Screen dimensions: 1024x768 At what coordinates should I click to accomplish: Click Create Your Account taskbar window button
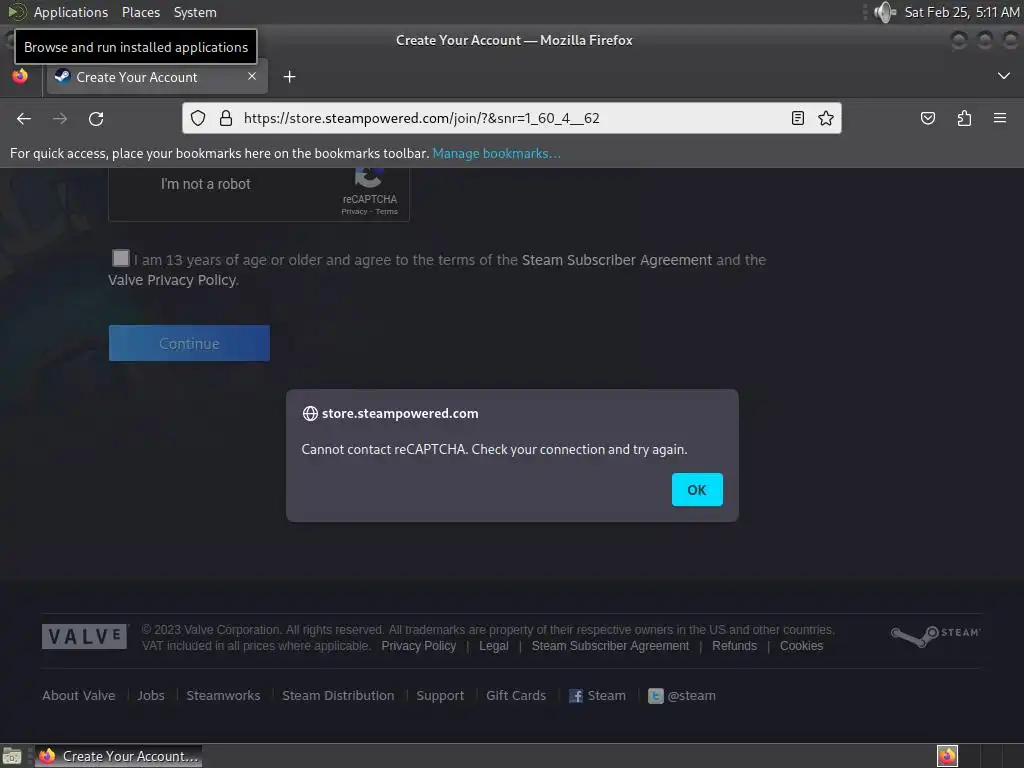click(x=118, y=756)
